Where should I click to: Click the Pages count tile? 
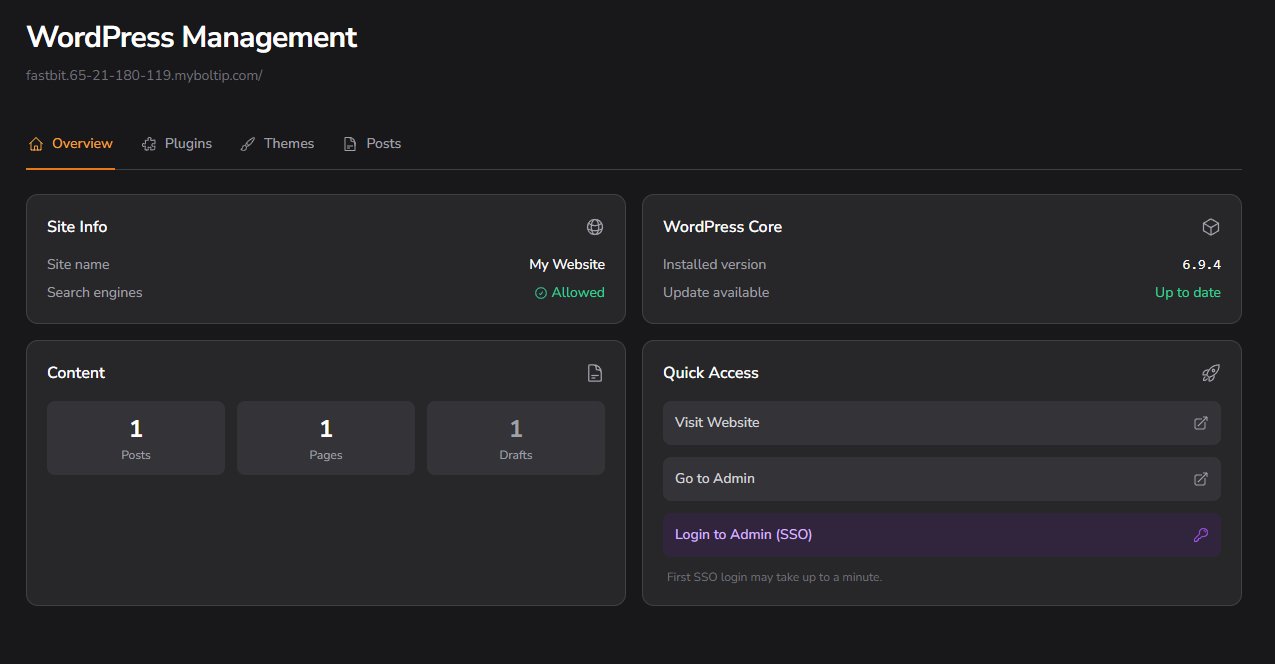pyautogui.click(x=326, y=438)
